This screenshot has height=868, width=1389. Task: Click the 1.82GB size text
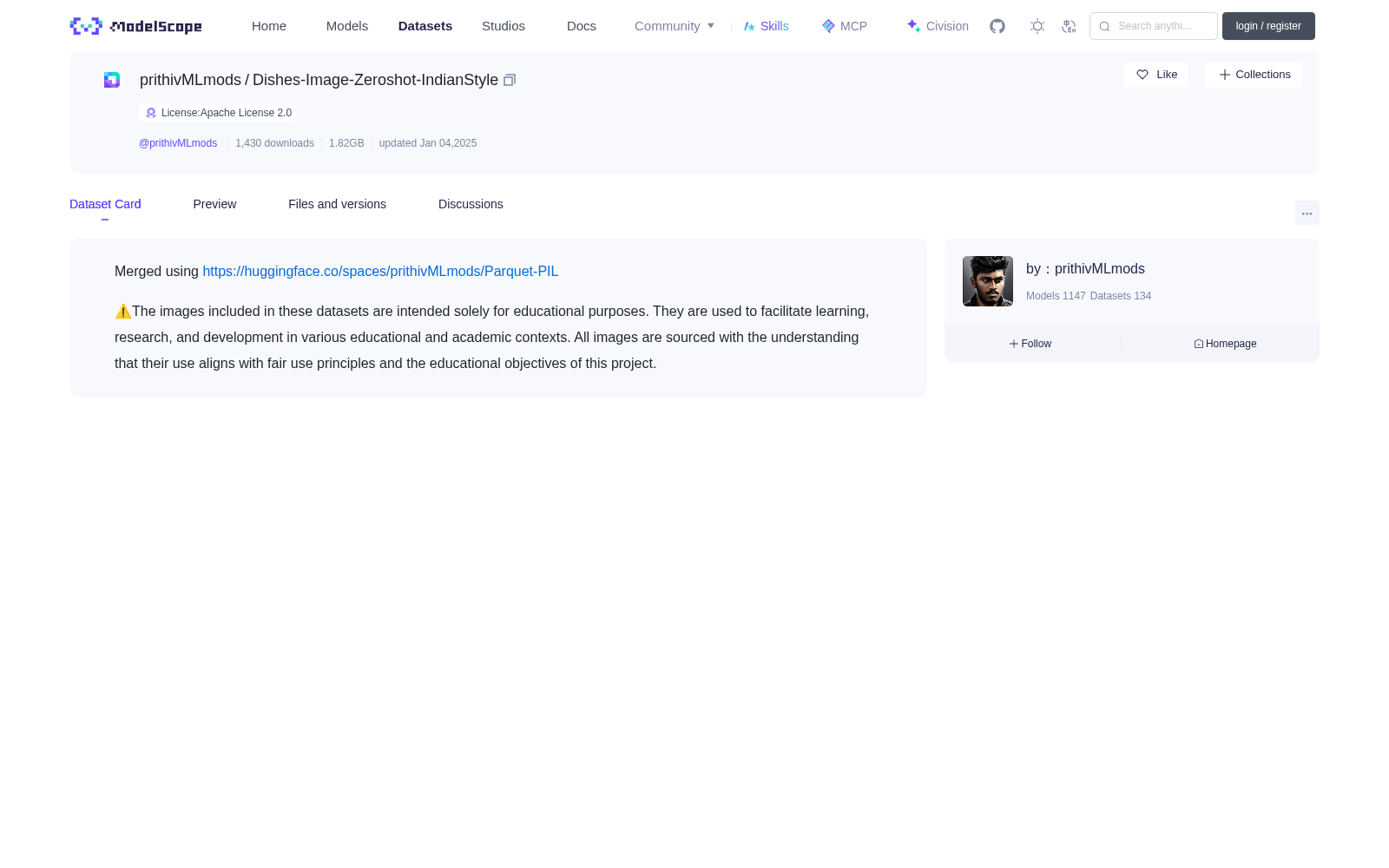tap(346, 143)
